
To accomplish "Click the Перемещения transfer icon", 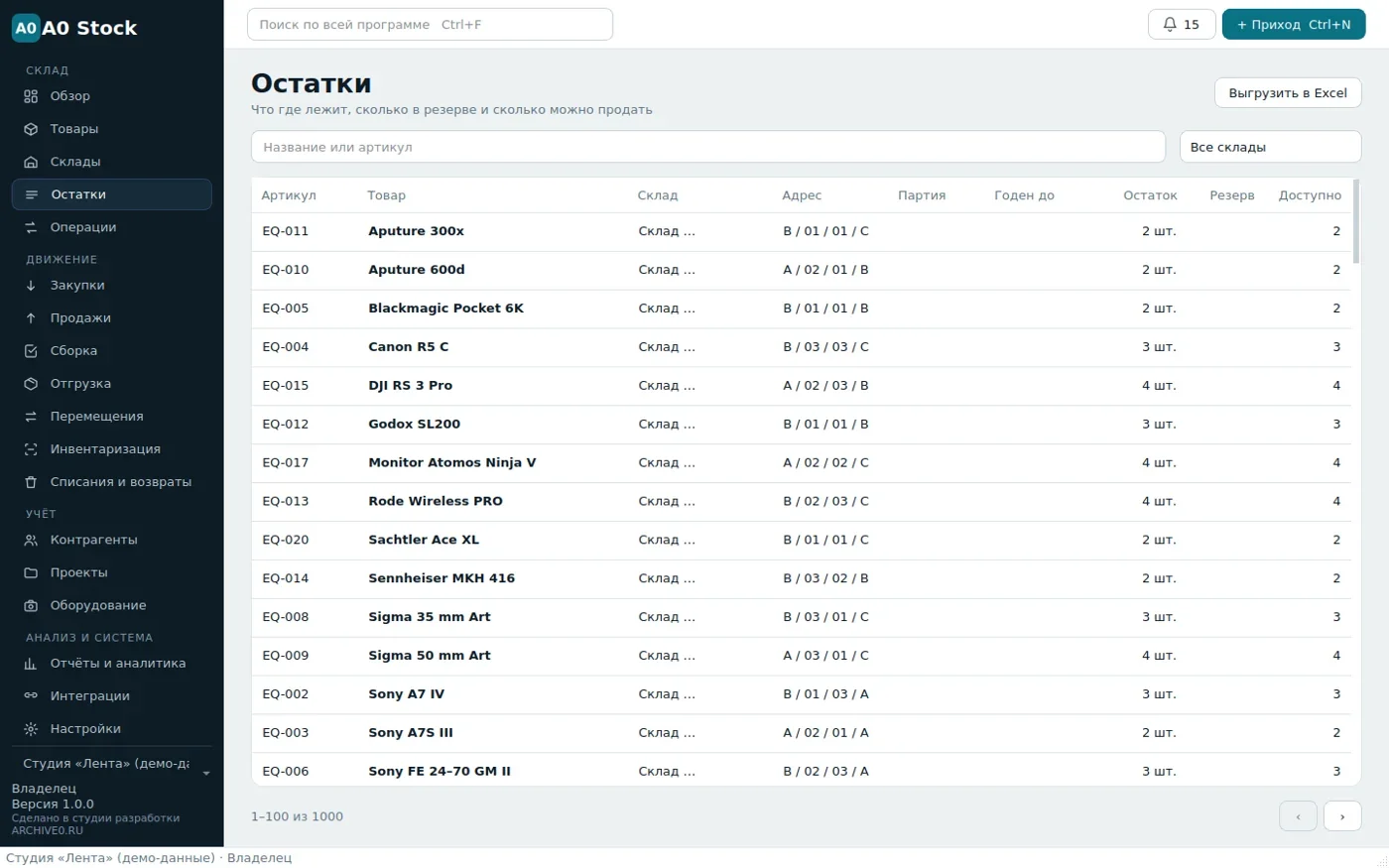I will (31, 417).
